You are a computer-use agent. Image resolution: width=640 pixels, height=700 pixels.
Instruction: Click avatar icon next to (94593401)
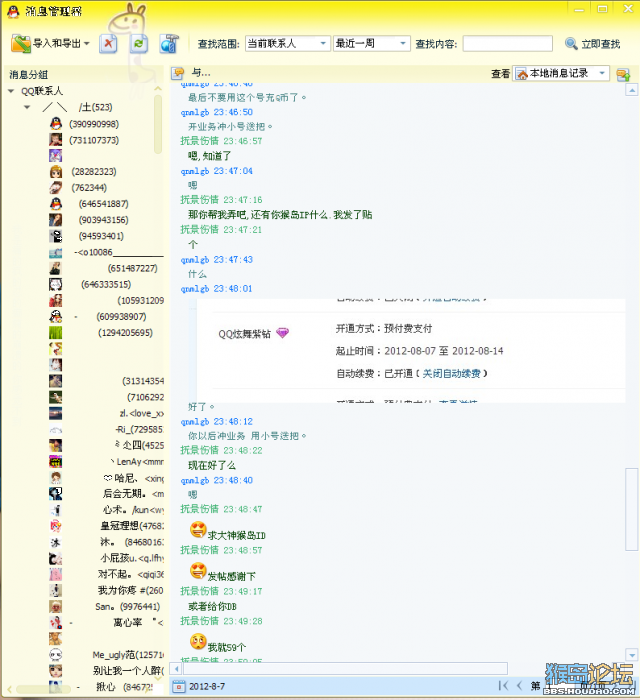(x=55, y=236)
